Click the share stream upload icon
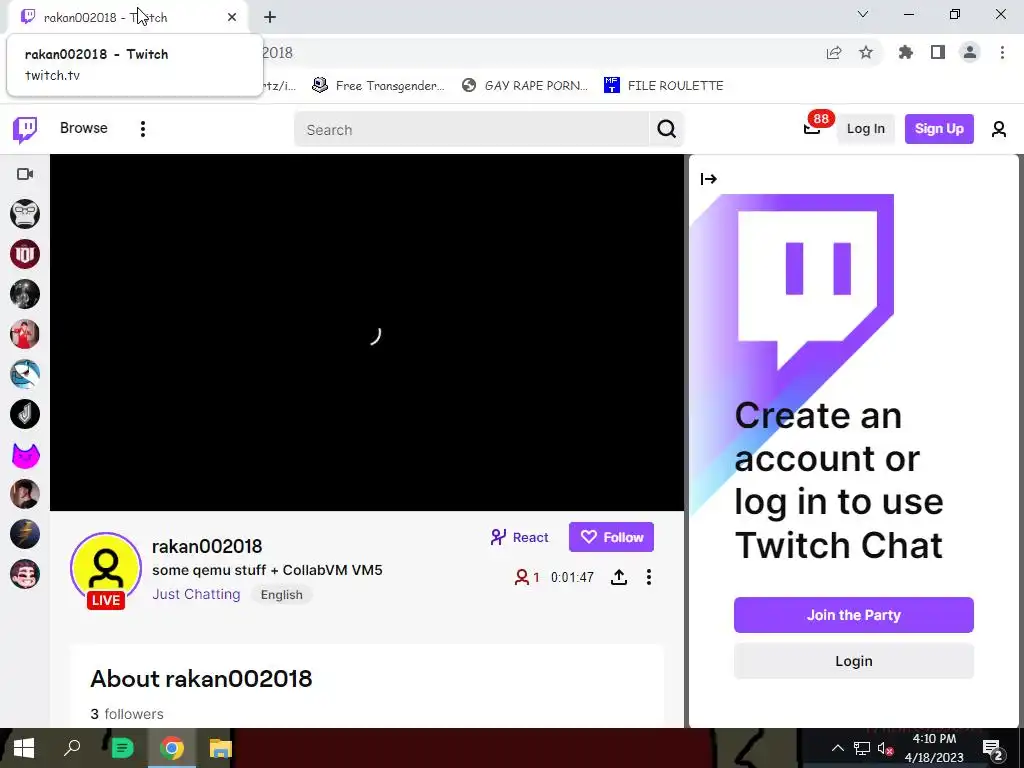The image size is (1024, 768). pyautogui.click(x=618, y=577)
